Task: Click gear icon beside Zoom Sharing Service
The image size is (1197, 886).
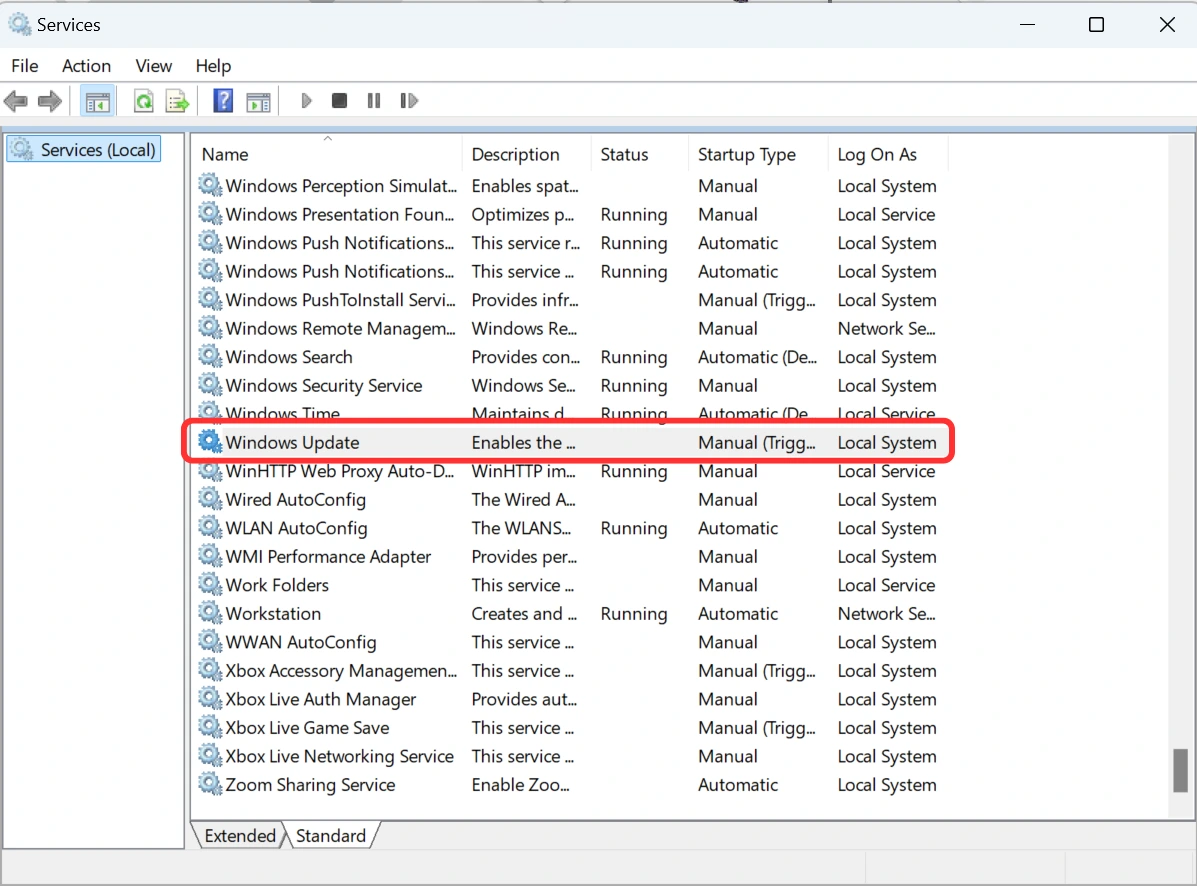Action: (210, 784)
